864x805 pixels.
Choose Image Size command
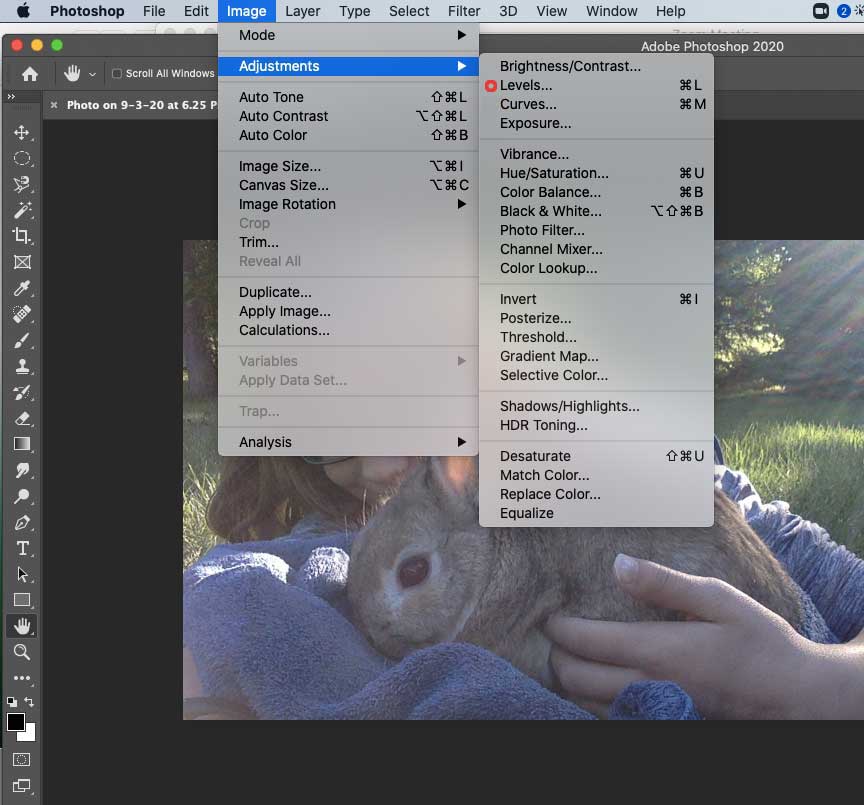pos(348,166)
